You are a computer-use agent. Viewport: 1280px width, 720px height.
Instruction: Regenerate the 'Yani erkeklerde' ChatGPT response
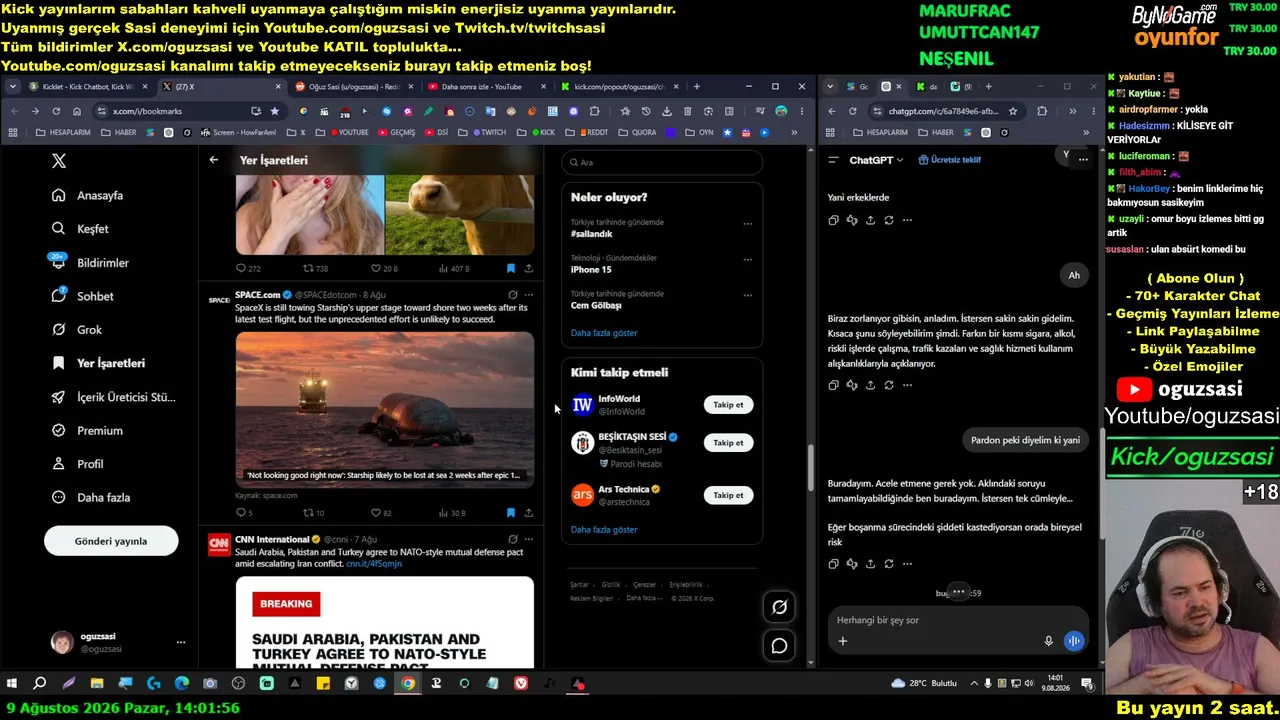click(889, 220)
